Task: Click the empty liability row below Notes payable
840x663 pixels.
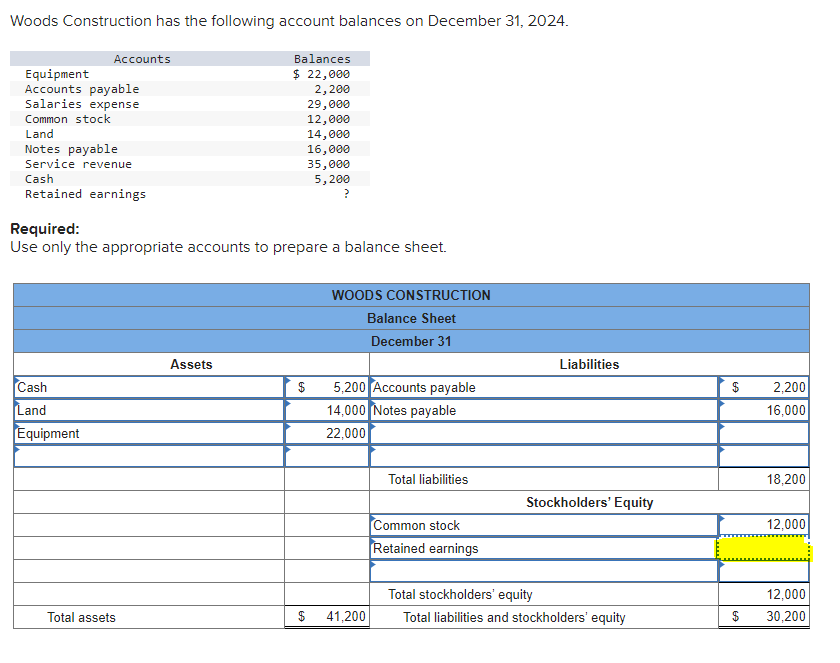Action: coord(540,433)
